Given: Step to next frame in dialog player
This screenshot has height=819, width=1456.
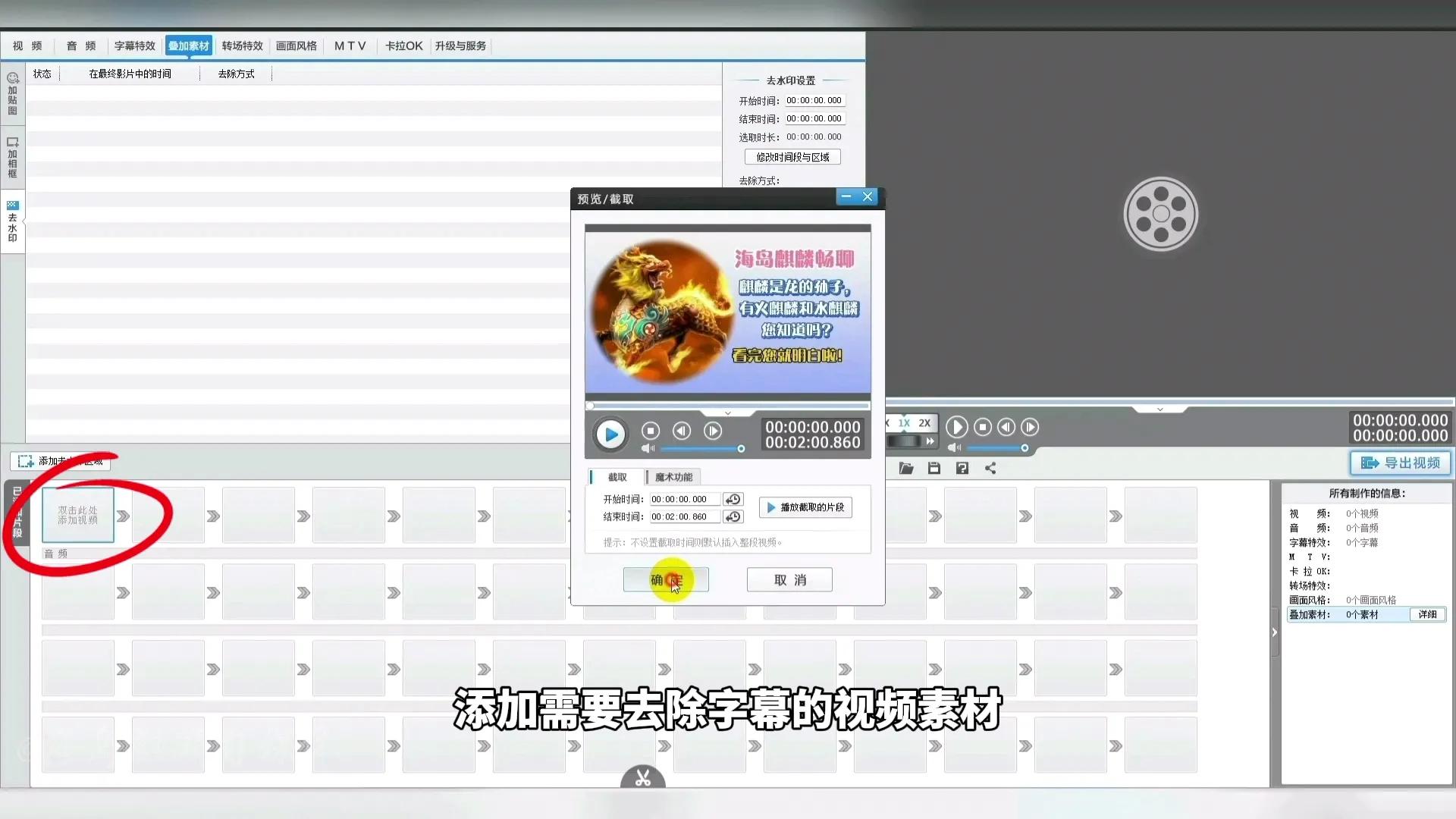Looking at the screenshot, I should pyautogui.click(x=713, y=431).
